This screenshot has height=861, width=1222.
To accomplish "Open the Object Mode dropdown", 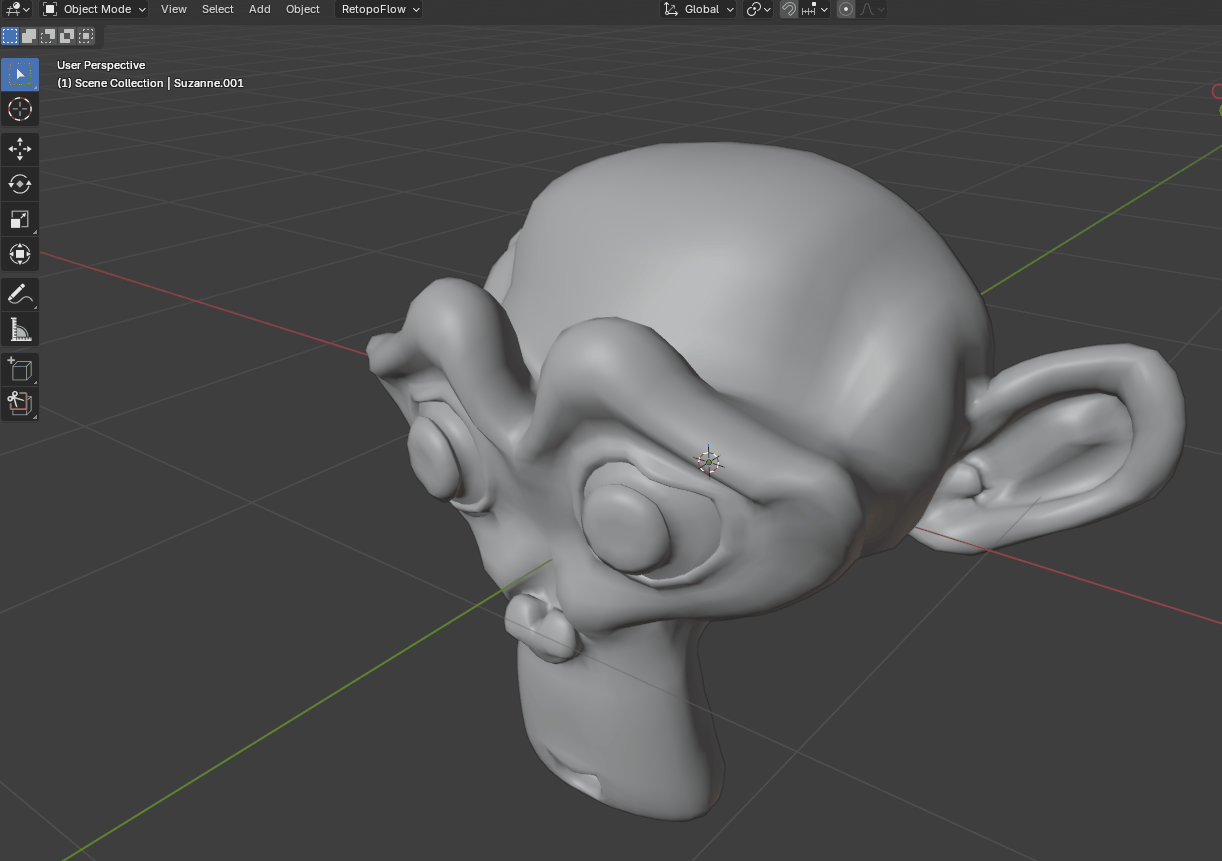I will coord(94,9).
